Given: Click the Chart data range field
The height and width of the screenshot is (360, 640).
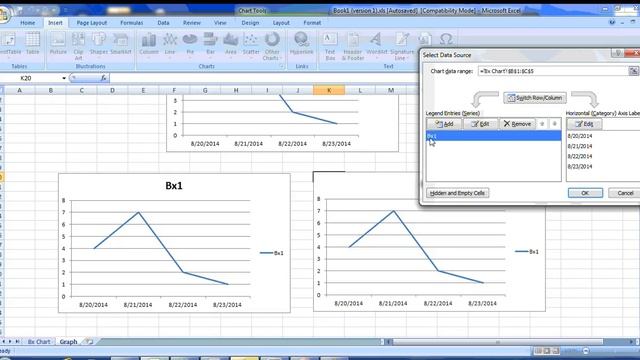Looking at the screenshot, I should (553, 71).
